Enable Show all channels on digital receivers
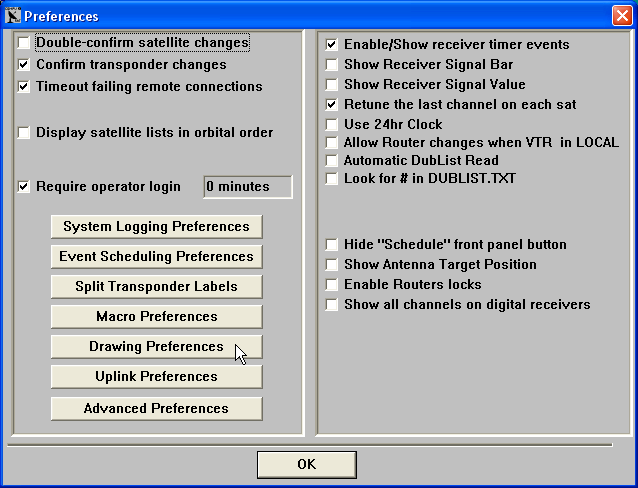This screenshot has height=488, width=638. point(332,304)
